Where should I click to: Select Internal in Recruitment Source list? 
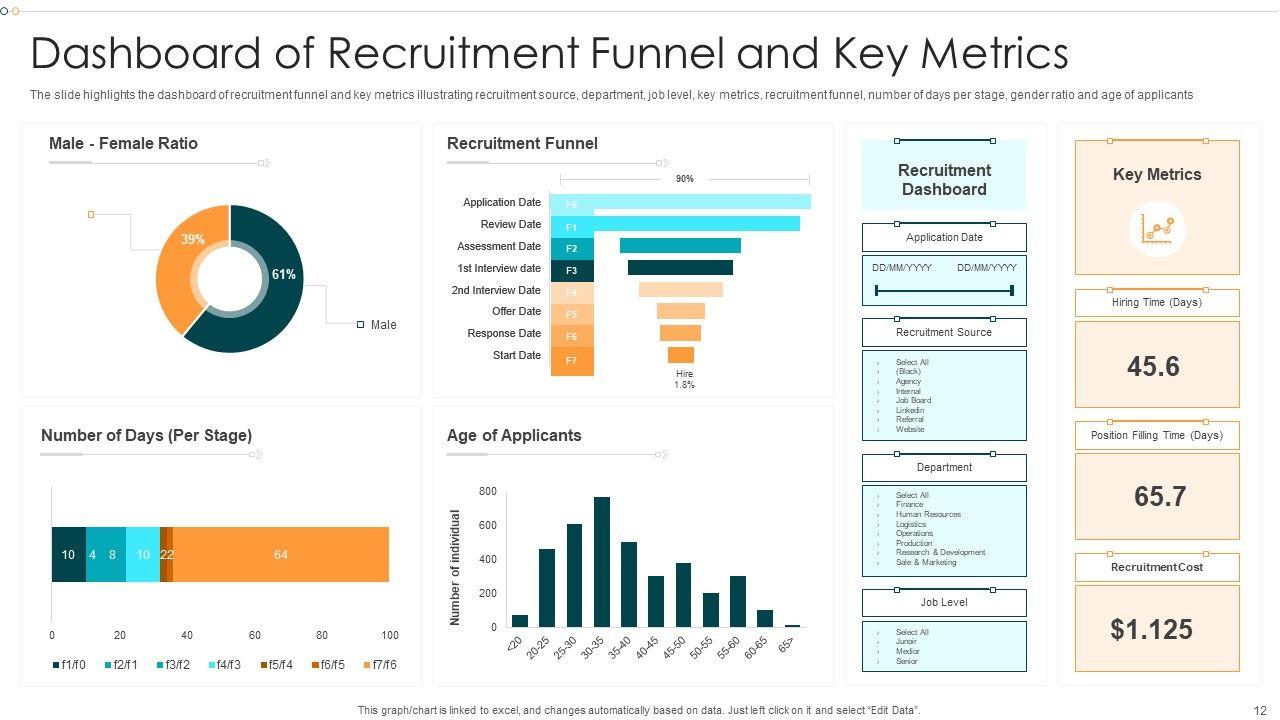coord(908,391)
